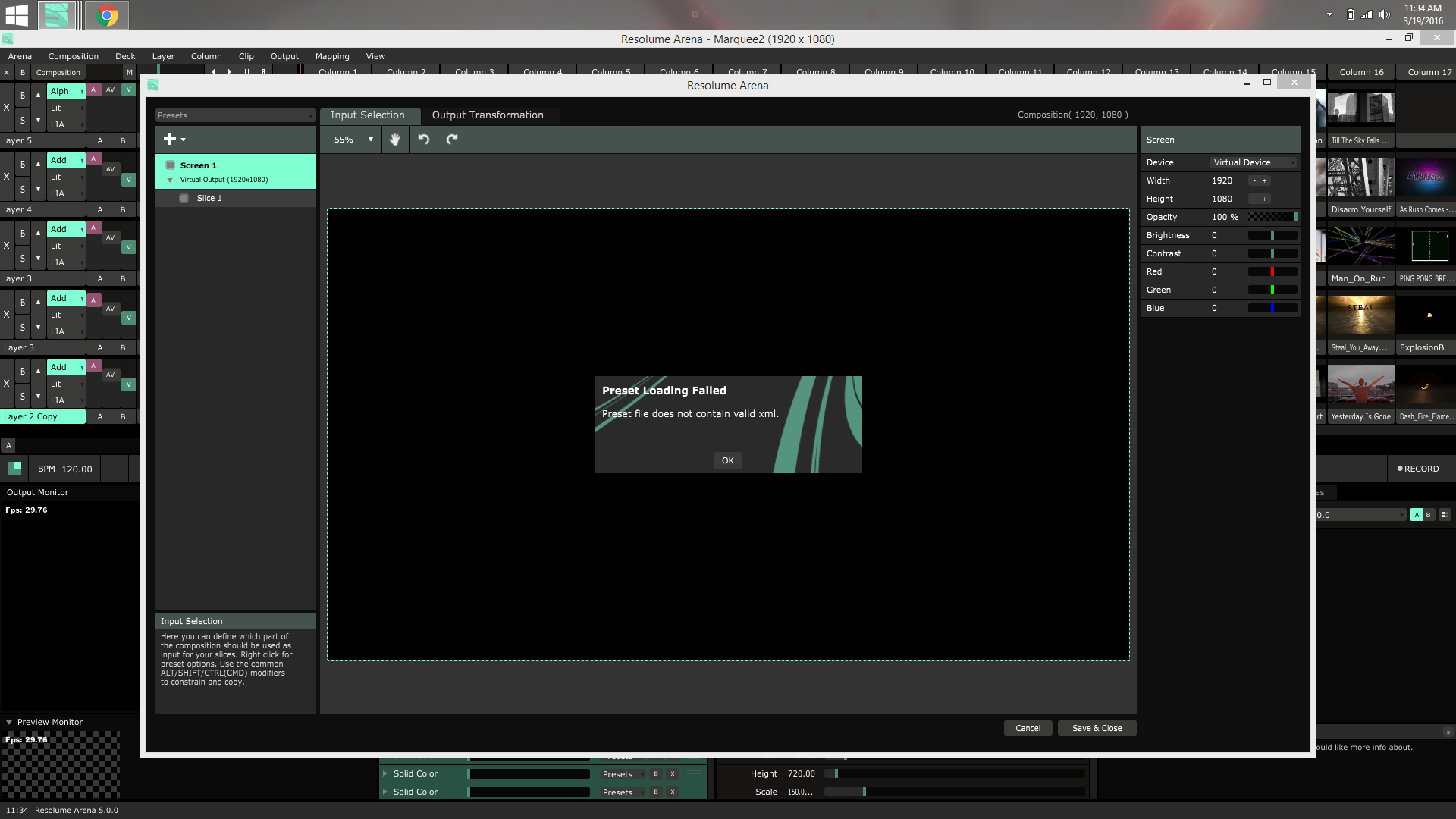Adjust the Brightness slider
The height and width of the screenshot is (819, 1456).
tap(1272, 235)
